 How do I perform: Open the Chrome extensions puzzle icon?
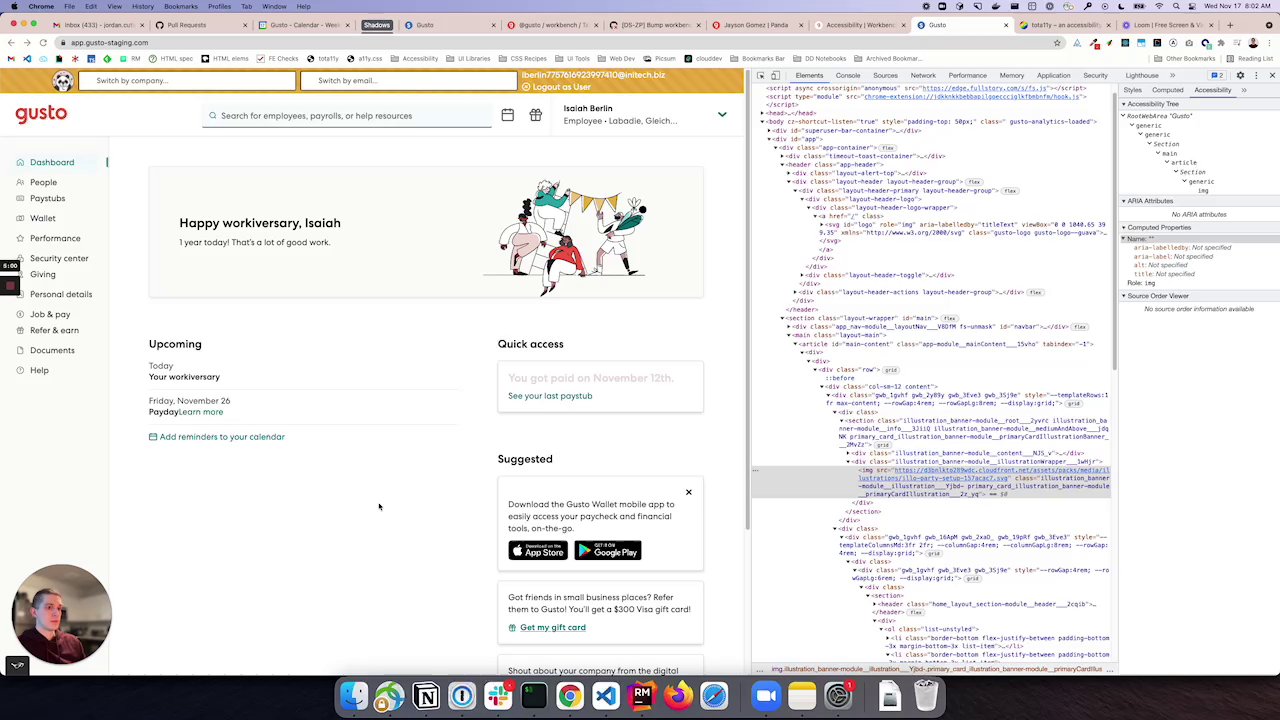1221,43
